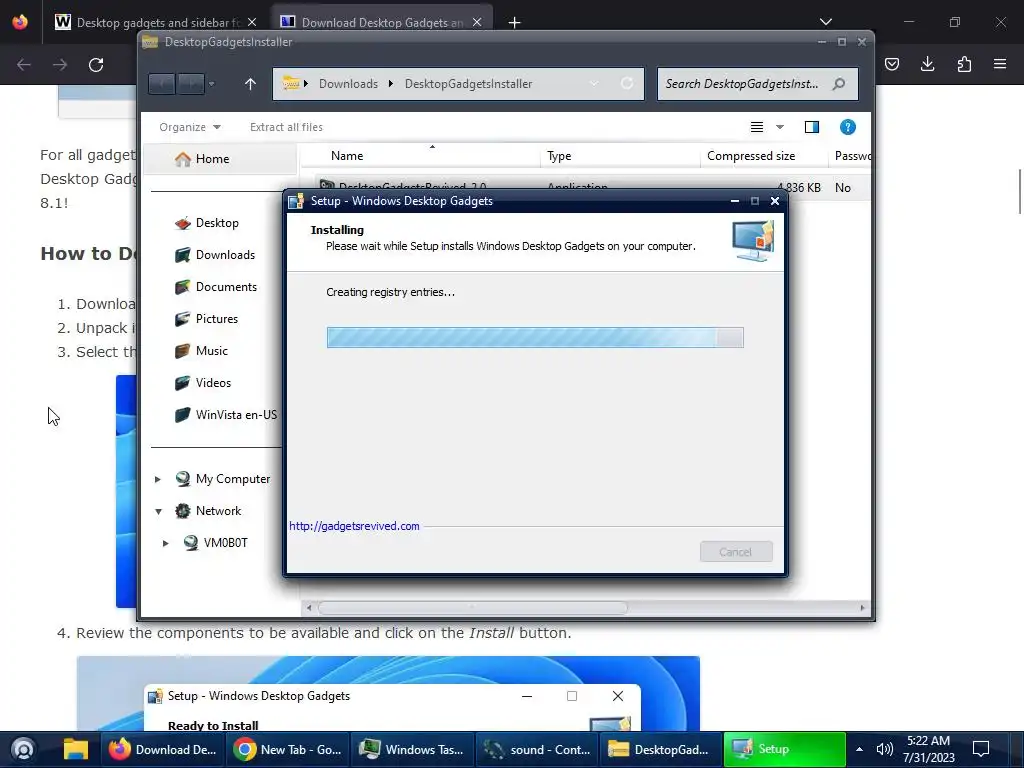This screenshot has width=1024, height=768.
Task: Click the Windows Start button
Action: coord(23,749)
